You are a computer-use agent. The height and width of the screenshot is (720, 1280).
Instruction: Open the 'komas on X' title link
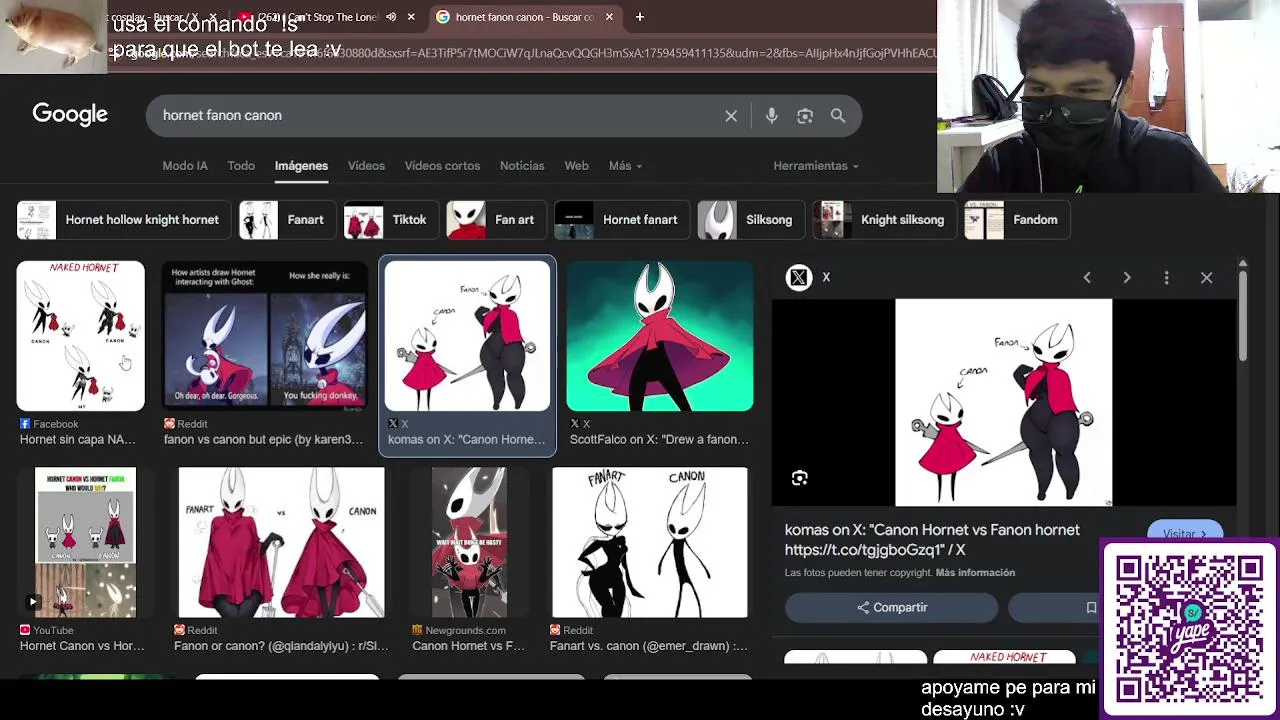pos(932,540)
